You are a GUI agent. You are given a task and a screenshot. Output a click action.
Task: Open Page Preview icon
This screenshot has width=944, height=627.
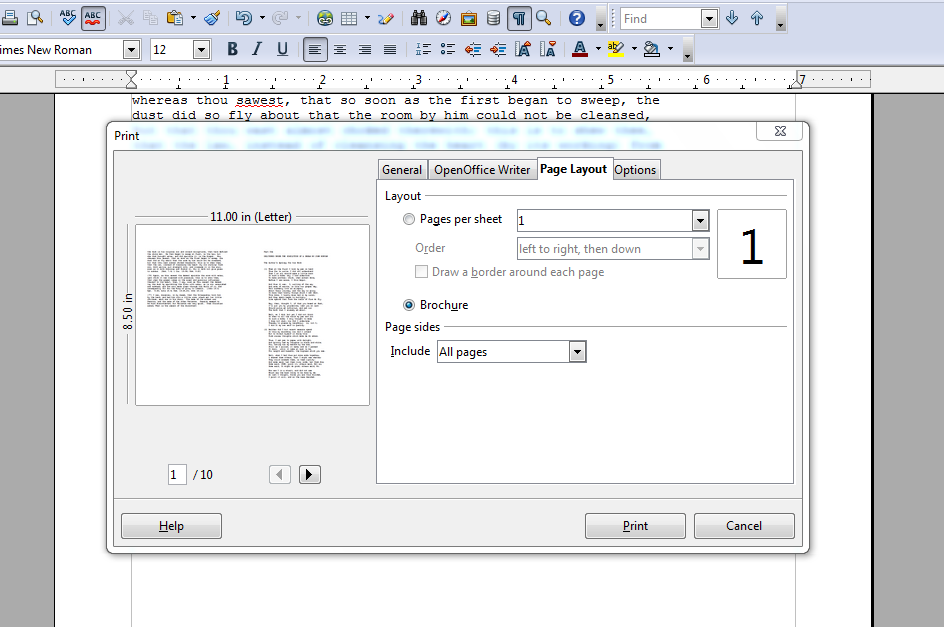[x=35, y=18]
